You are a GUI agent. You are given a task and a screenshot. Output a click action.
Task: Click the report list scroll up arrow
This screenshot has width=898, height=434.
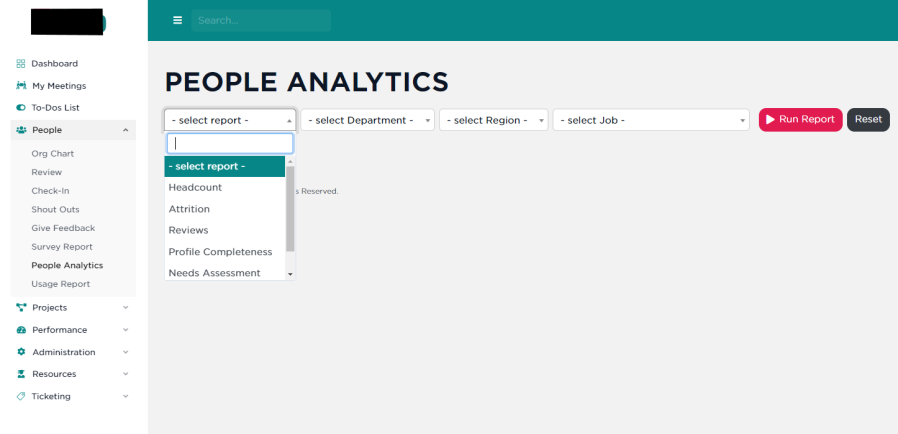[x=290, y=161]
